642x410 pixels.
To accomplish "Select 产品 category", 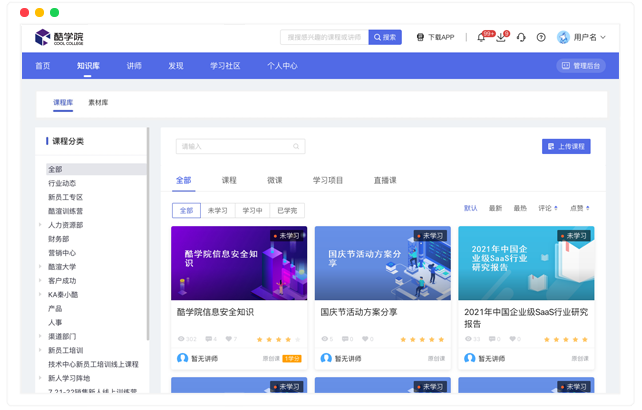I will [55, 308].
